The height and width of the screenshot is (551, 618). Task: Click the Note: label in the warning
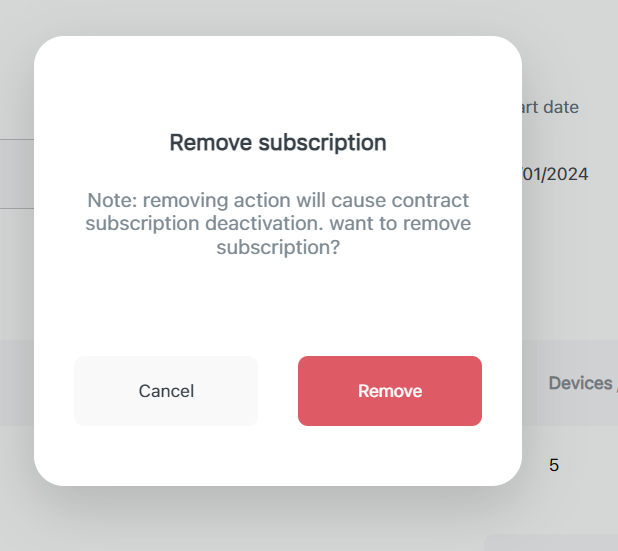click(109, 200)
